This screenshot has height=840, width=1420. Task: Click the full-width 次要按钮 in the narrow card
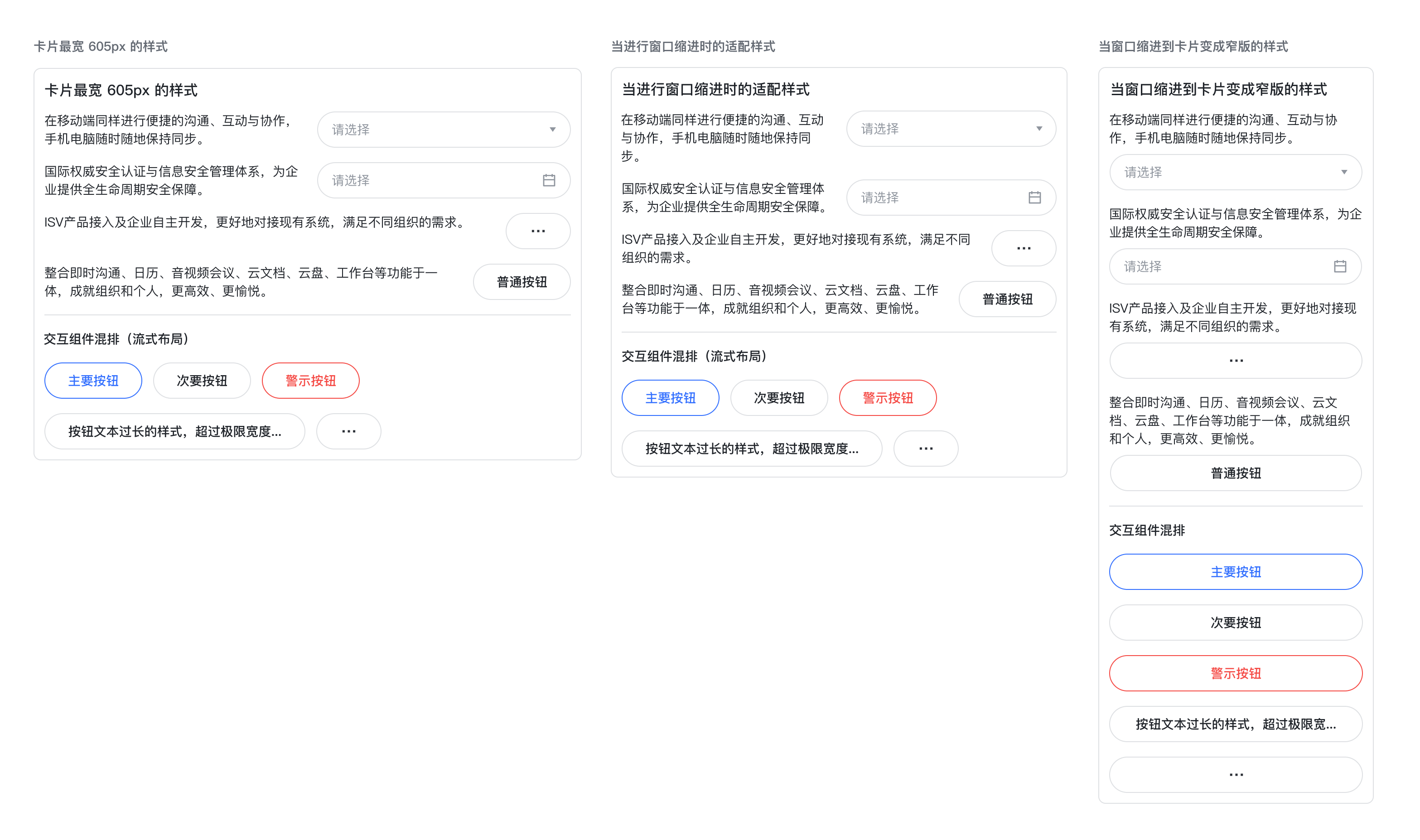1236,623
